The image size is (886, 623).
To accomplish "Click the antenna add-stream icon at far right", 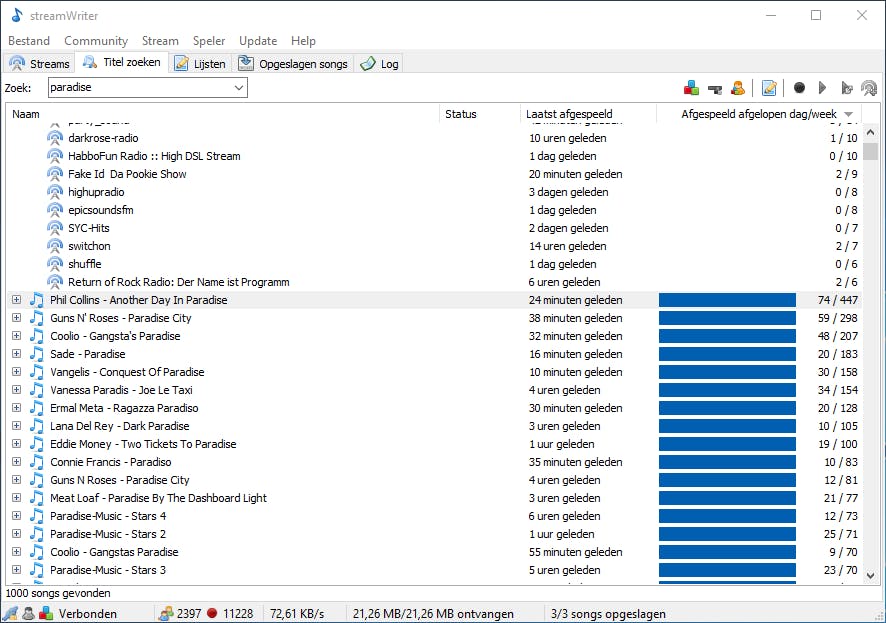I will (x=869, y=88).
